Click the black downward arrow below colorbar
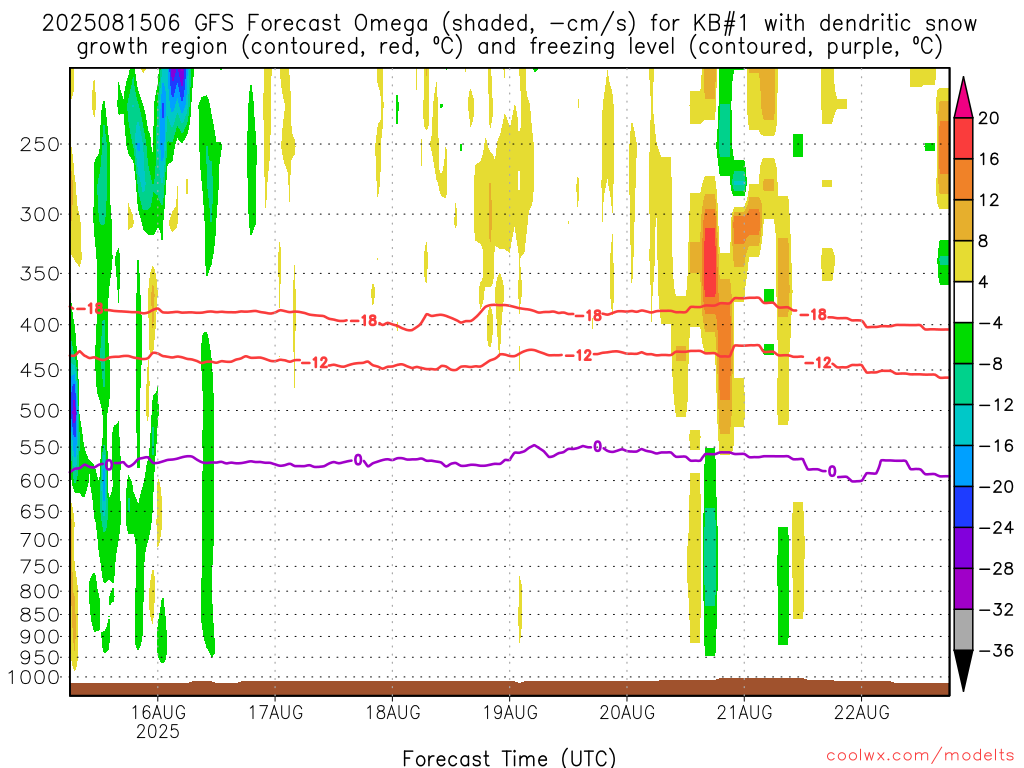 click(963, 671)
